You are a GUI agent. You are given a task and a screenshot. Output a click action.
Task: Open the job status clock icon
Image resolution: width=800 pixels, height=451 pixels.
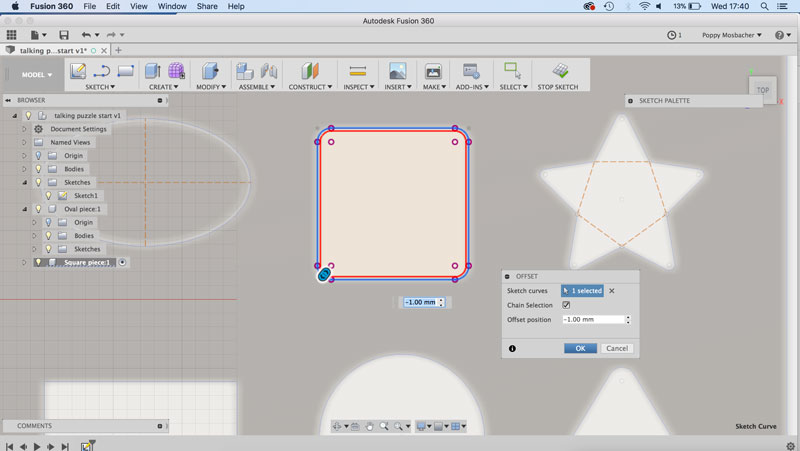tap(671, 35)
